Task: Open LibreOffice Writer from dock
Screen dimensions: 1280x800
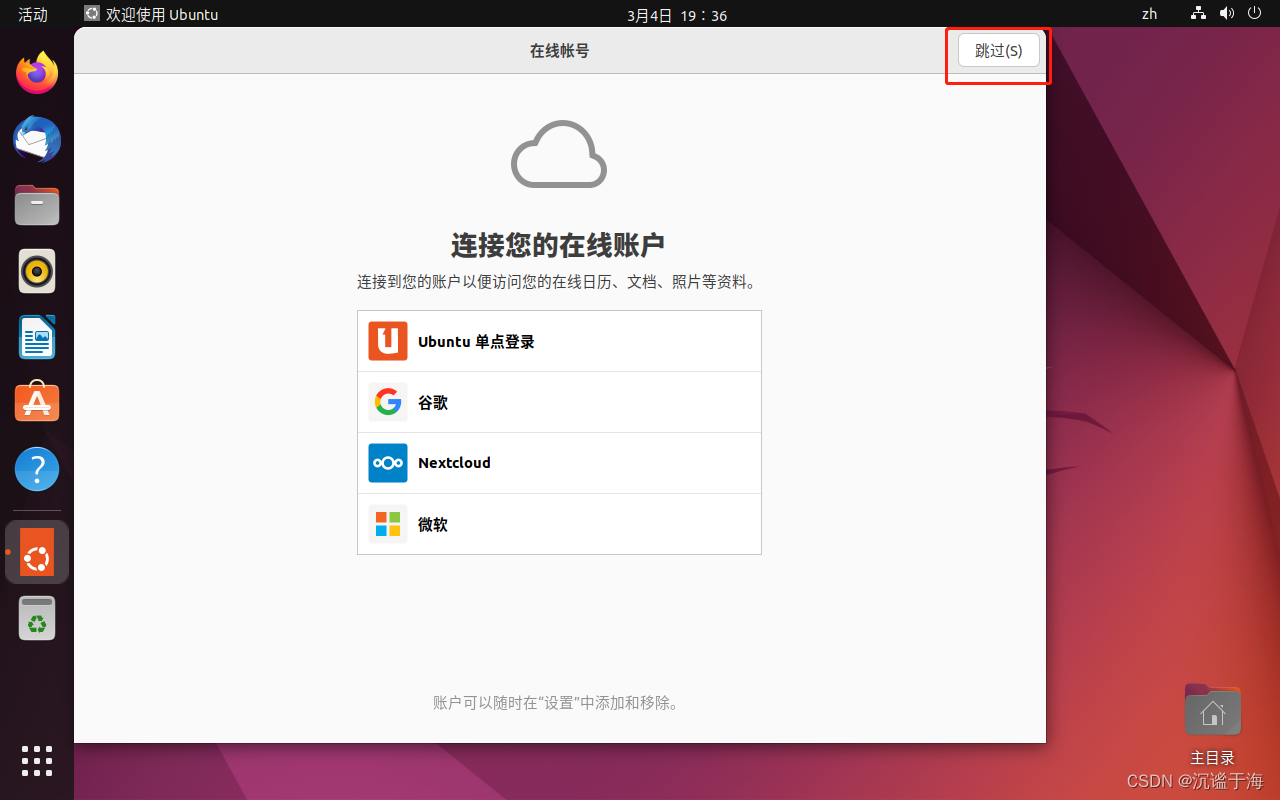Action: tap(37, 337)
